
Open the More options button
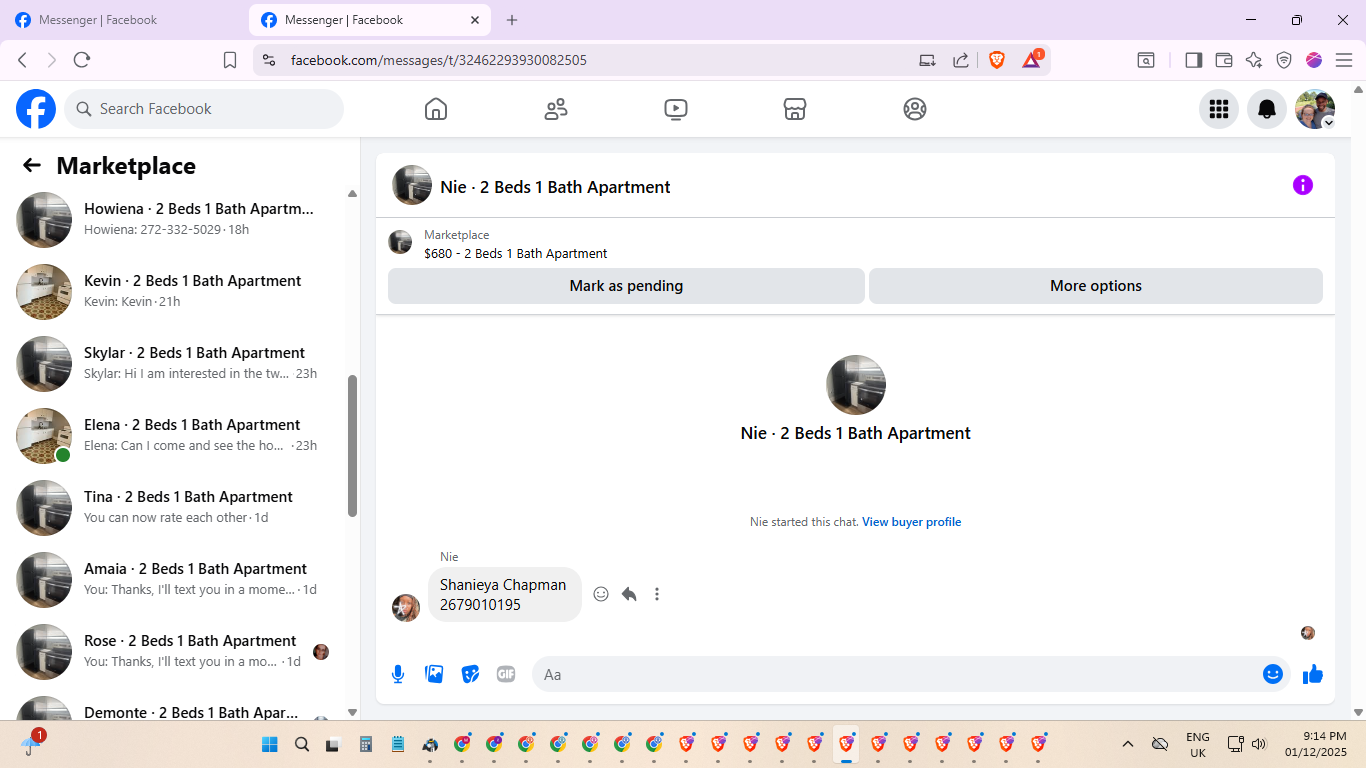click(x=1096, y=286)
